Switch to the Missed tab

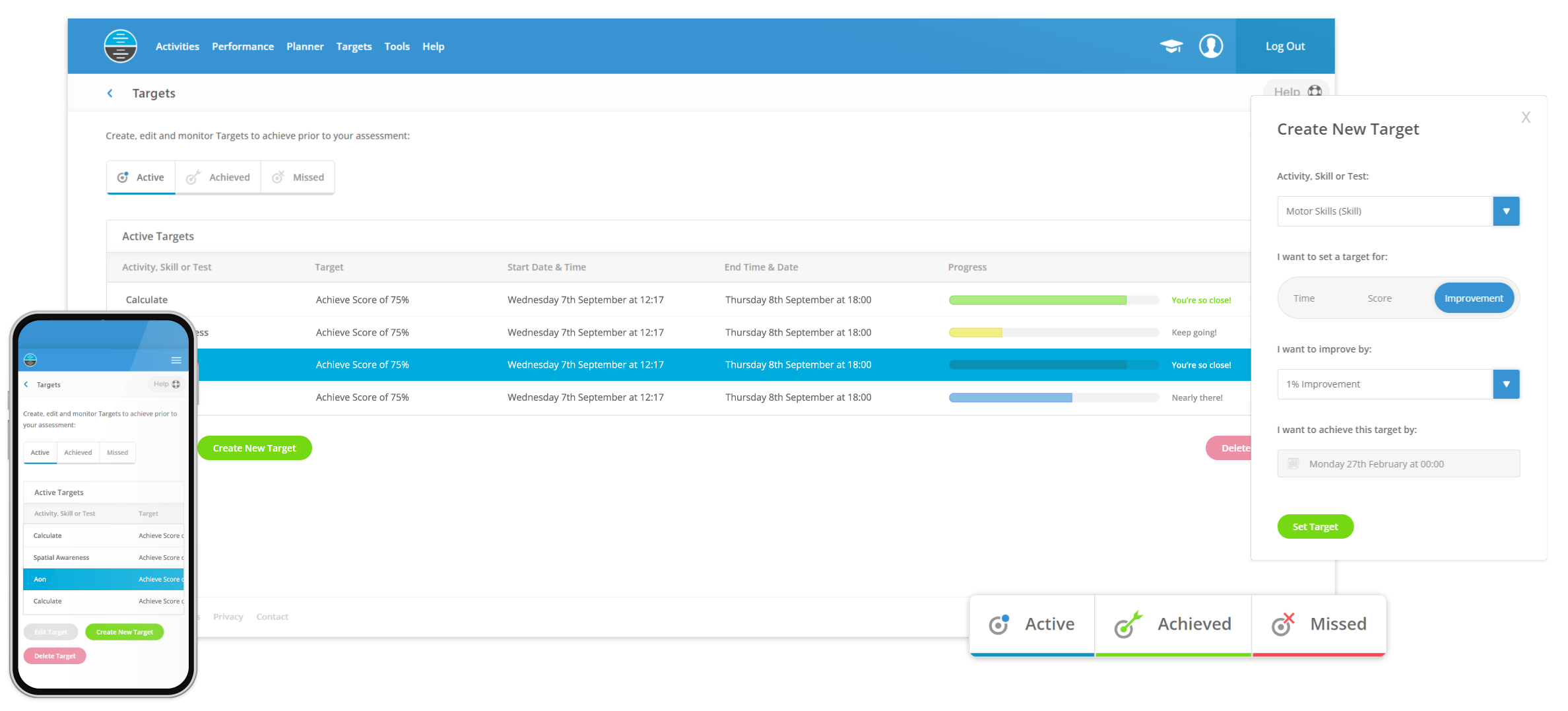coord(298,178)
